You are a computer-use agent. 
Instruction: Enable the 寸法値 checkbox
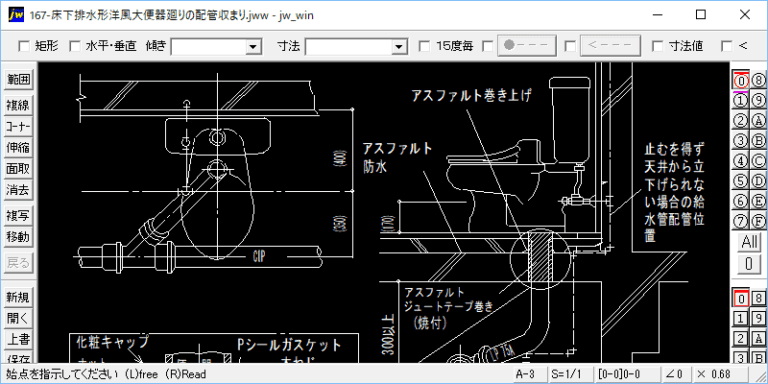click(658, 47)
